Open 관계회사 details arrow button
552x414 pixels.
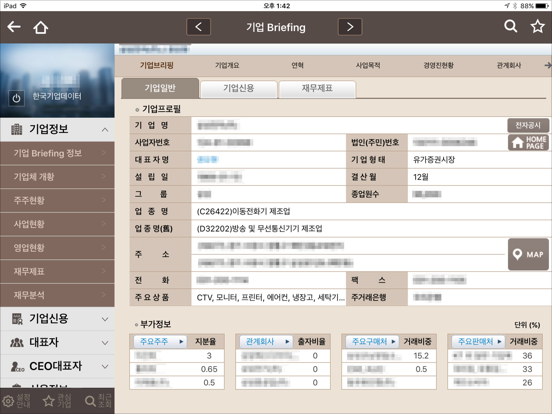click(x=266, y=341)
